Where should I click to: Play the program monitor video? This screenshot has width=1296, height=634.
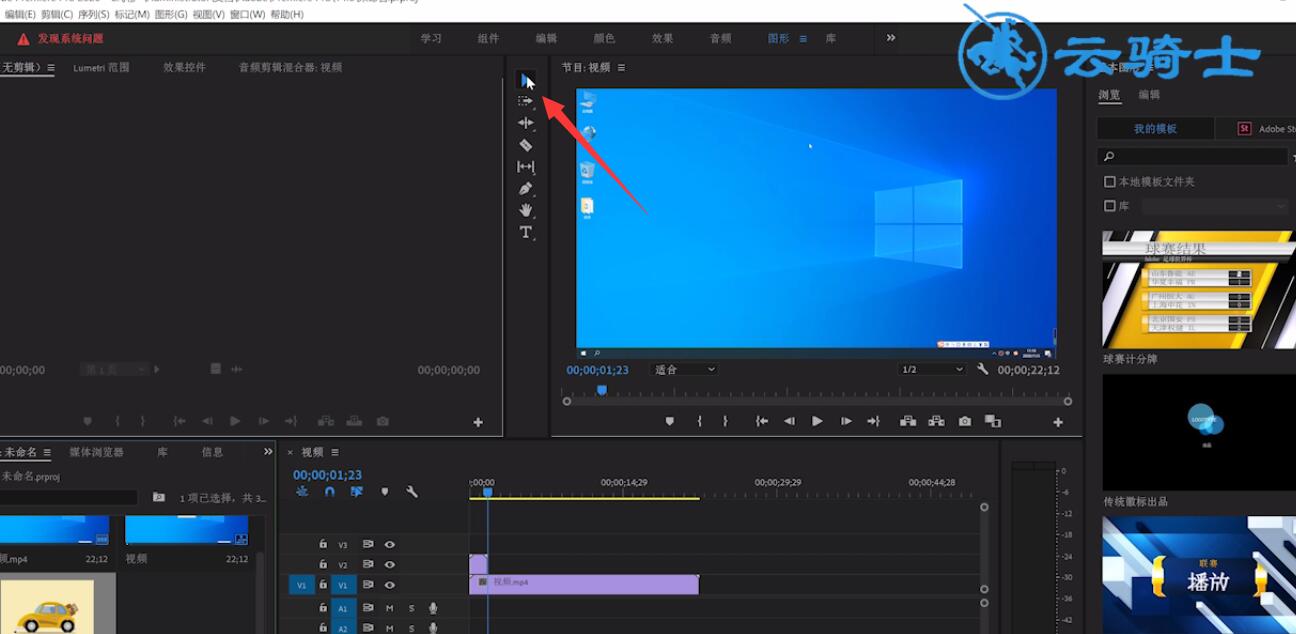pos(817,422)
